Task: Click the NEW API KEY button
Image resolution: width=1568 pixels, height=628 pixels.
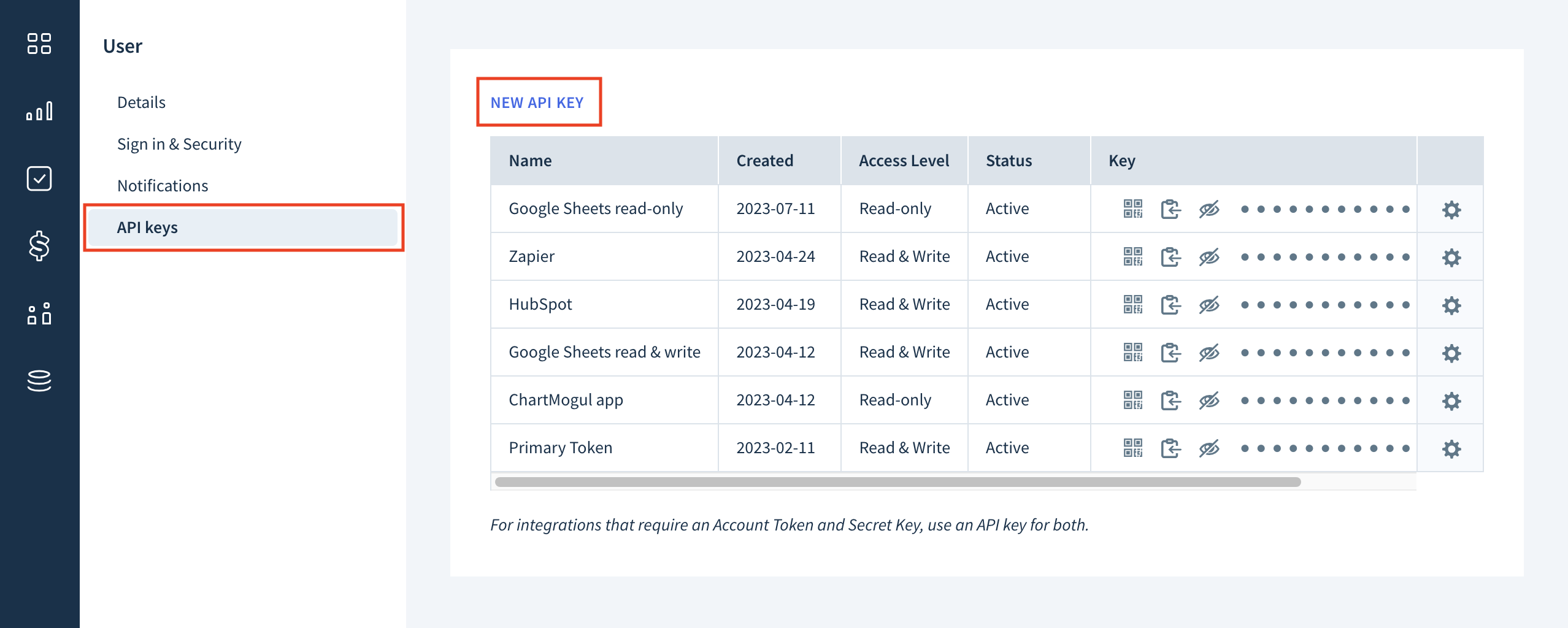Action: [x=537, y=102]
